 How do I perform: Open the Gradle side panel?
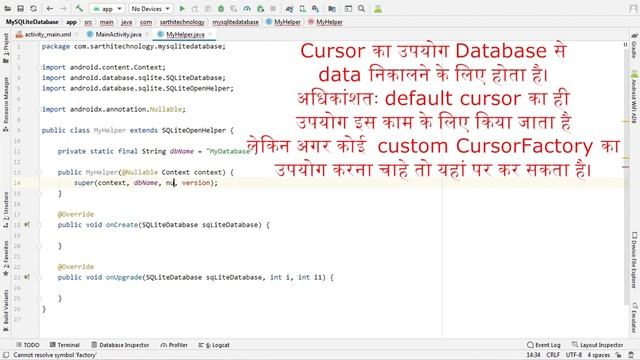(x=634, y=46)
